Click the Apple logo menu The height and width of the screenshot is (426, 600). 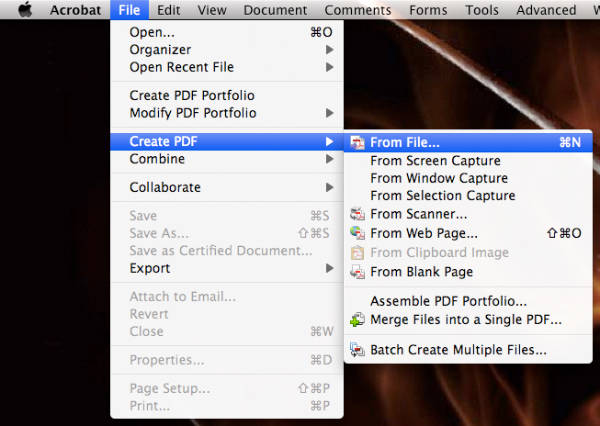[x=25, y=10]
